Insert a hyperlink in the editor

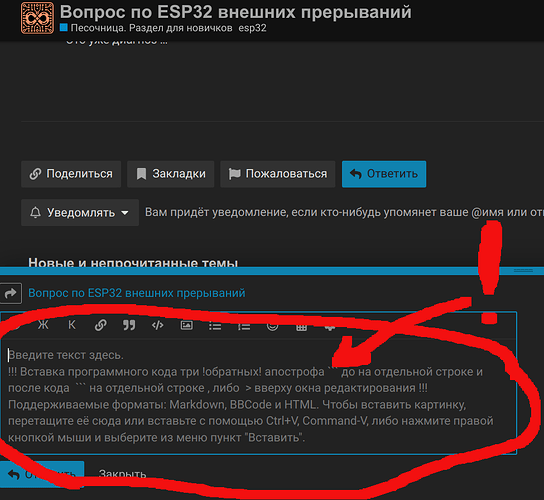point(101,325)
